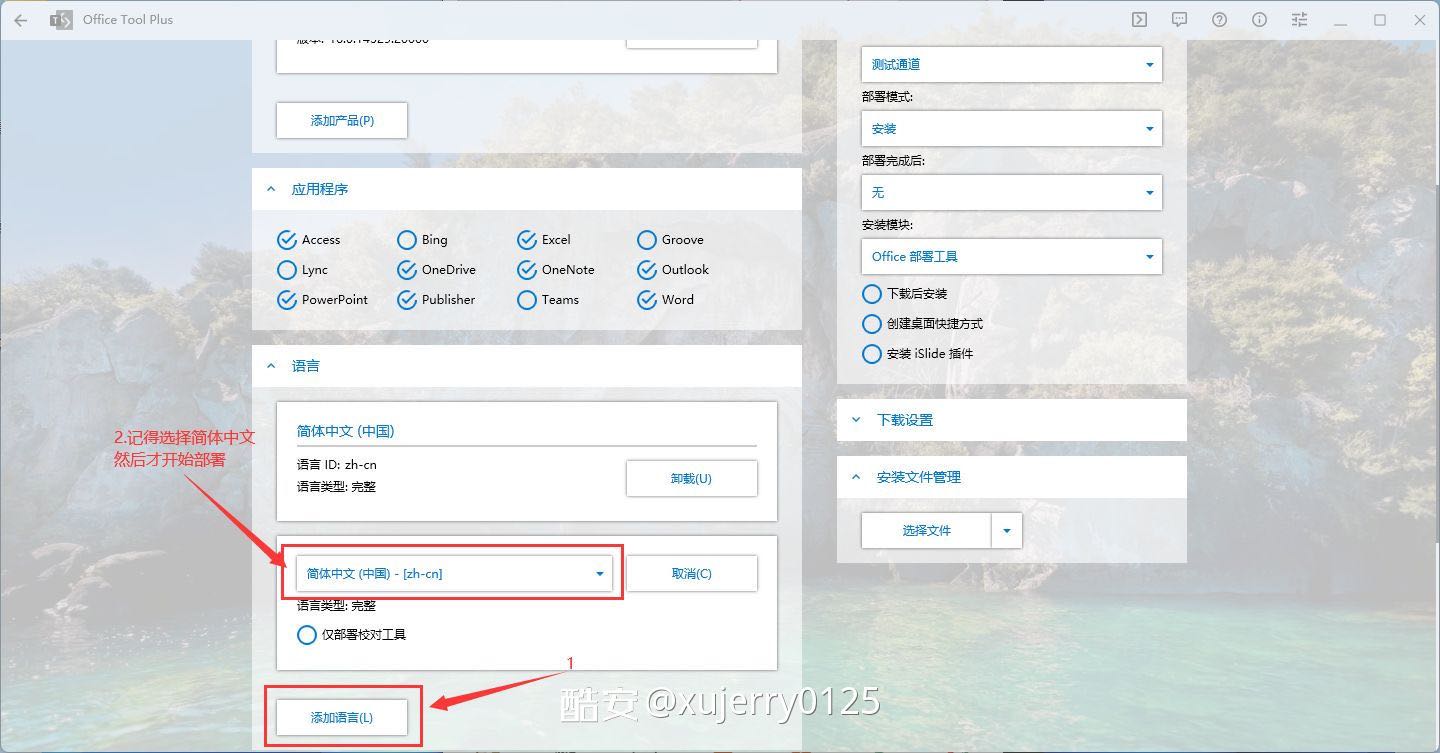Open the 部署模式 dropdown showing 安装
Viewport: 1440px width, 753px height.
[1011, 129]
